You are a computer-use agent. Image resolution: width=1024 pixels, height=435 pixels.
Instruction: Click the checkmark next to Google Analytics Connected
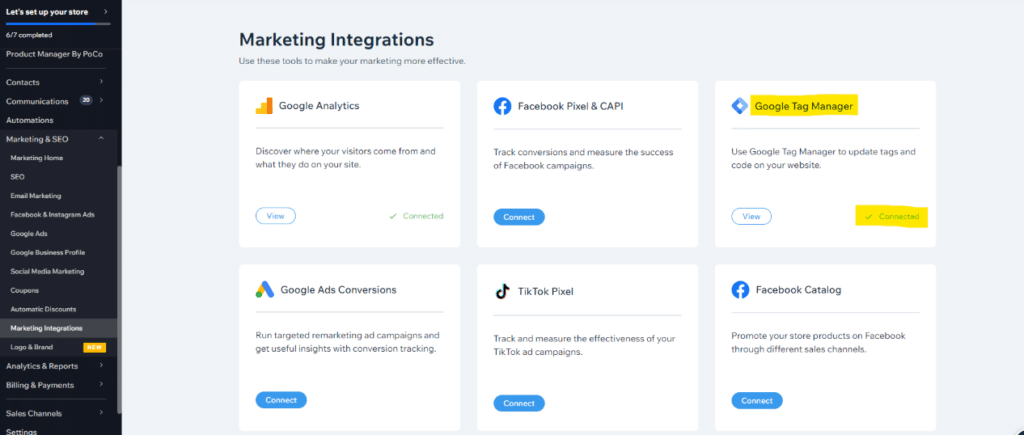[392, 216]
